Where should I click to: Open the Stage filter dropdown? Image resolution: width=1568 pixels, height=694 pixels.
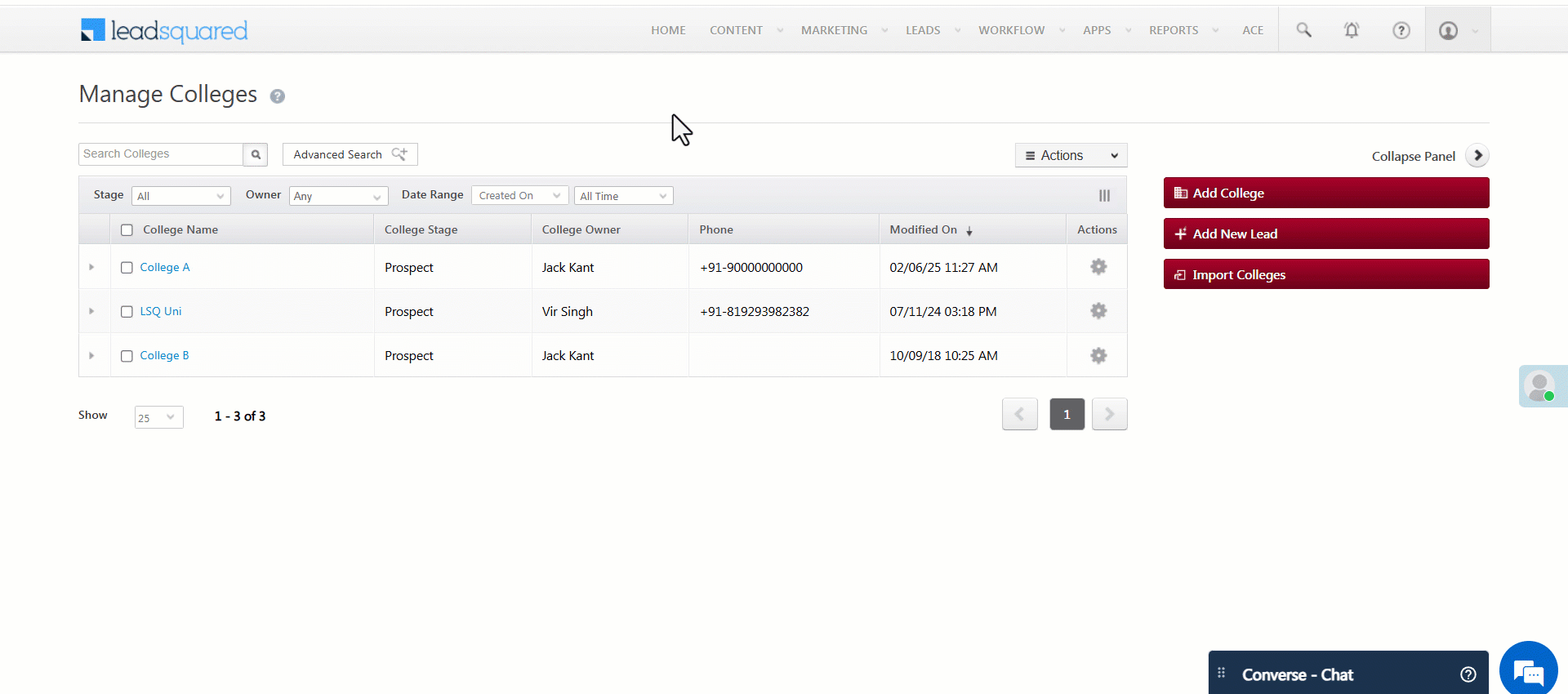tap(180, 196)
